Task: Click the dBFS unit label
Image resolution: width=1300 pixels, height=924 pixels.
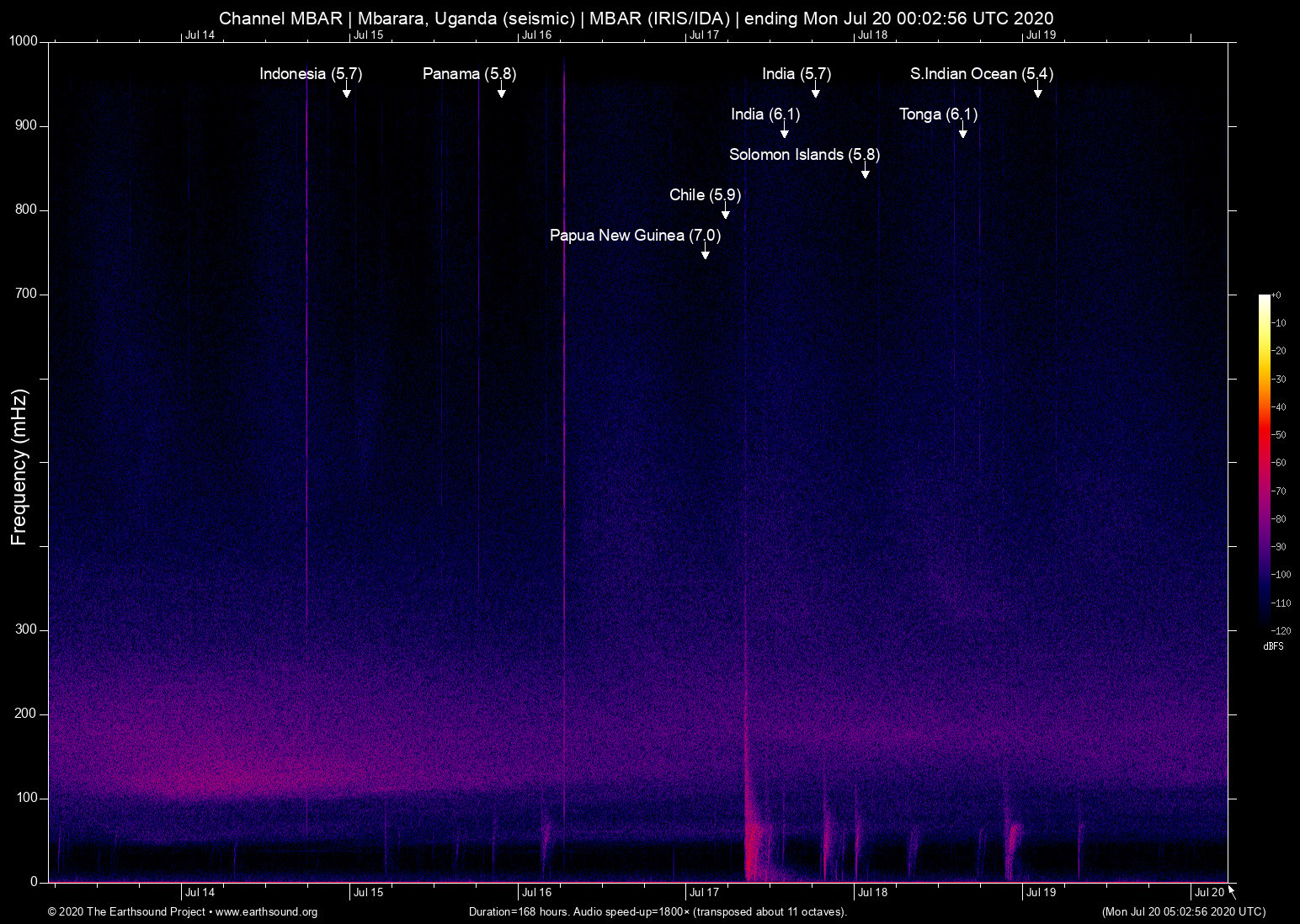Action: tap(1273, 646)
